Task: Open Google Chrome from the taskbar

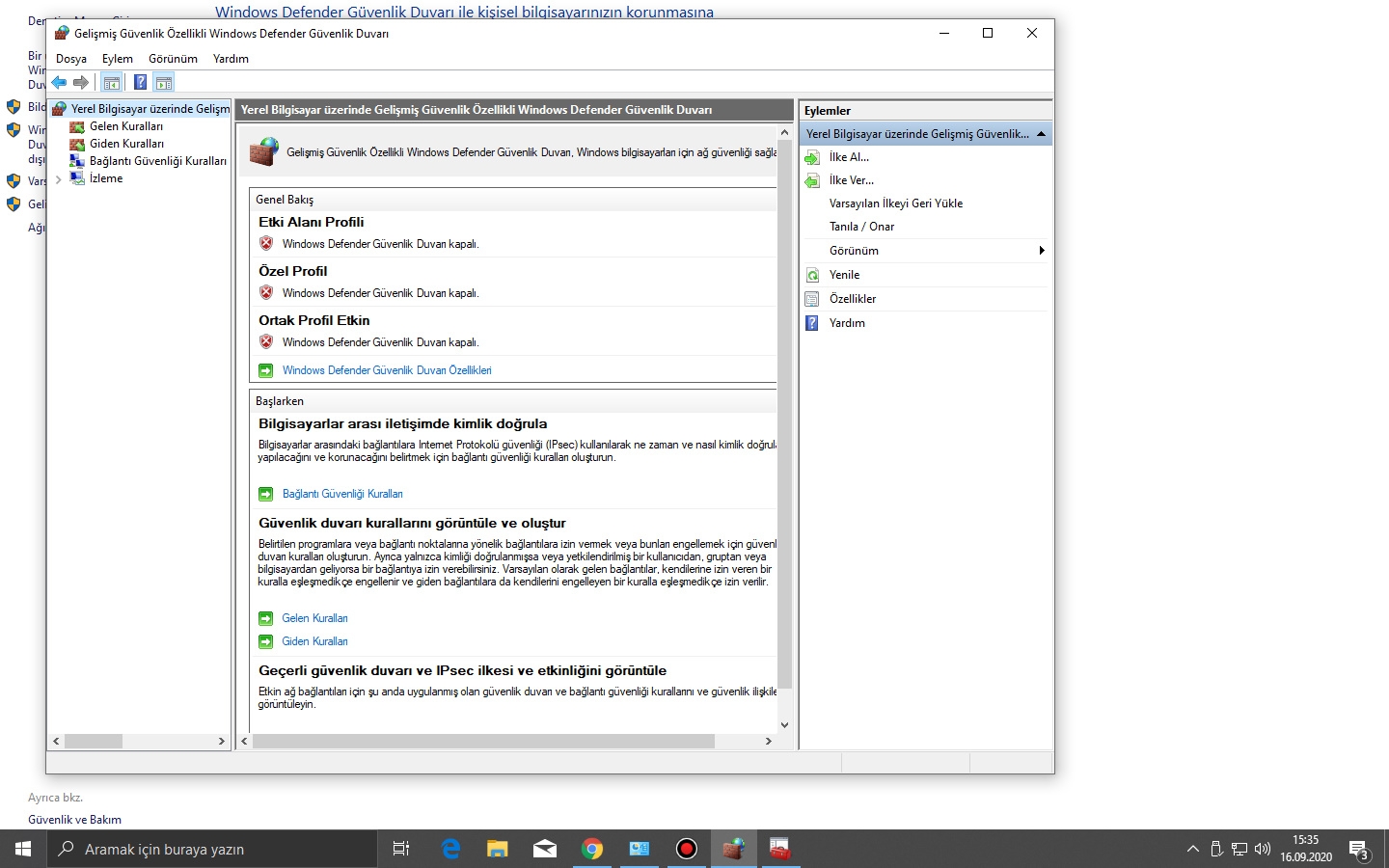Action: point(592,849)
